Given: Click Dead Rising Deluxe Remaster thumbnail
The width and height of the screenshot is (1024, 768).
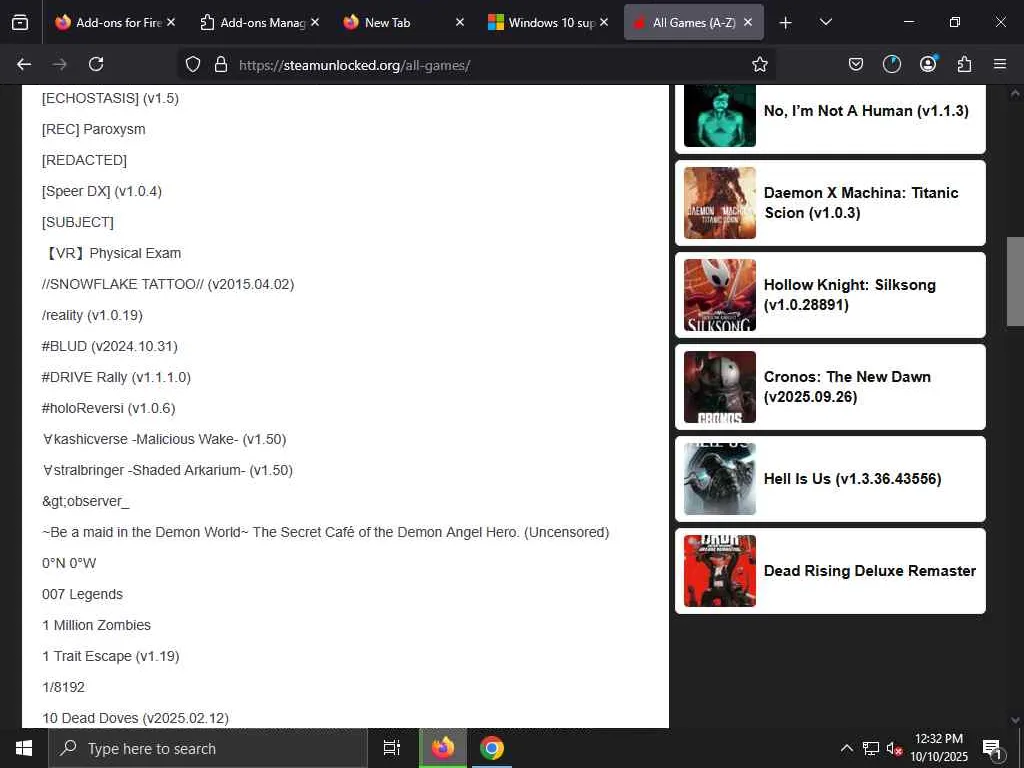Looking at the screenshot, I should tap(720, 571).
